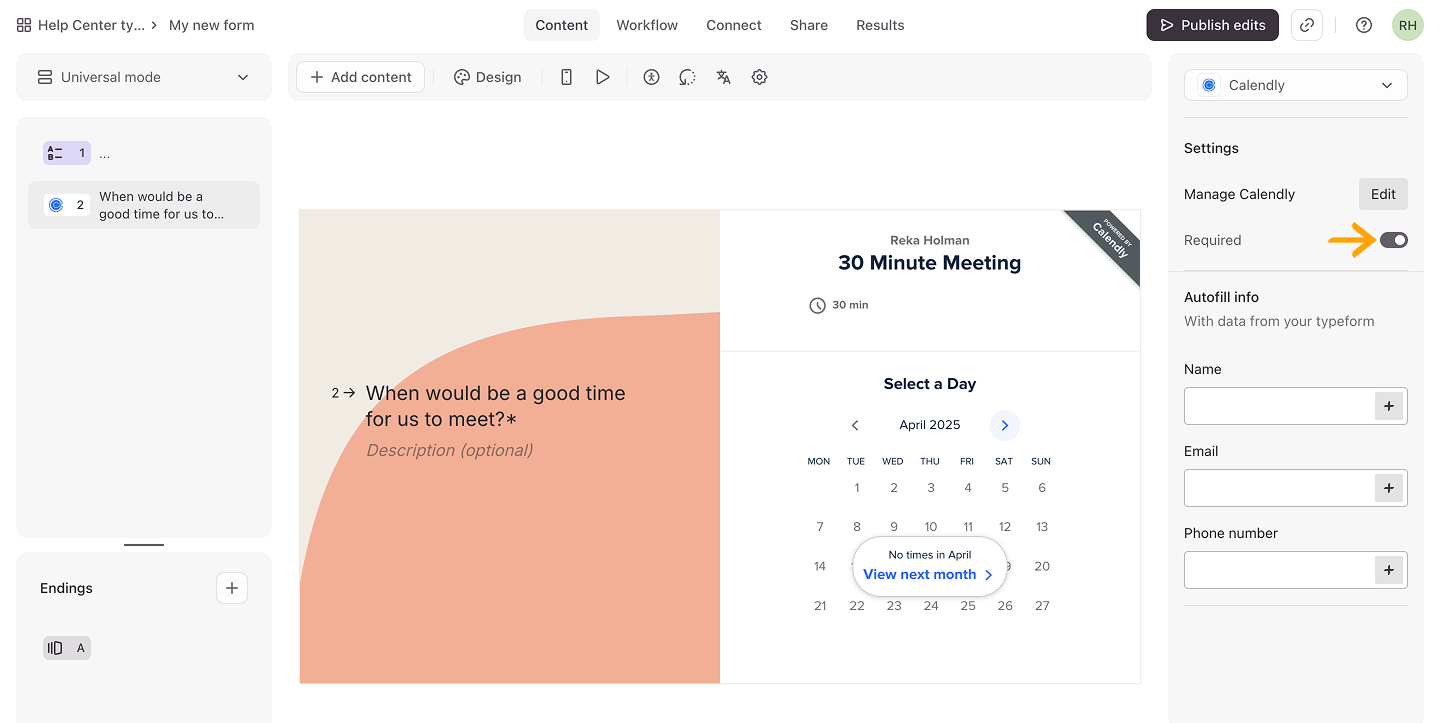1440x723 pixels.
Task: Select question 2 Calendly item
Action: pyautogui.click(x=144, y=205)
